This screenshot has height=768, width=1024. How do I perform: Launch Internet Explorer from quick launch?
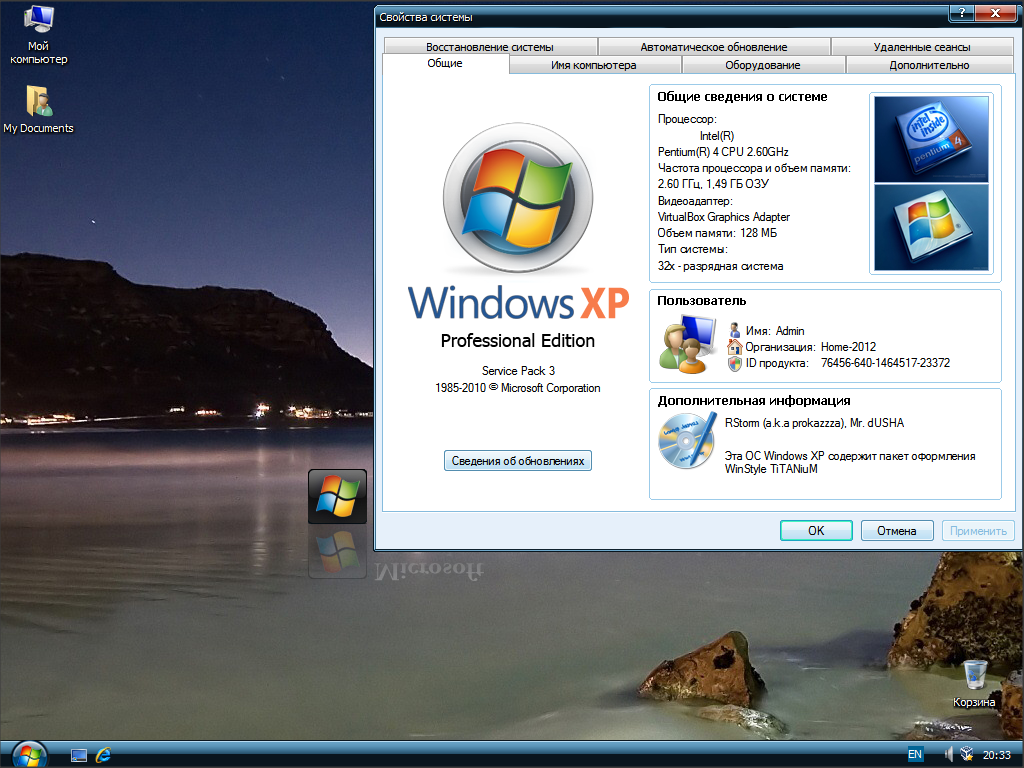pos(103,756)
